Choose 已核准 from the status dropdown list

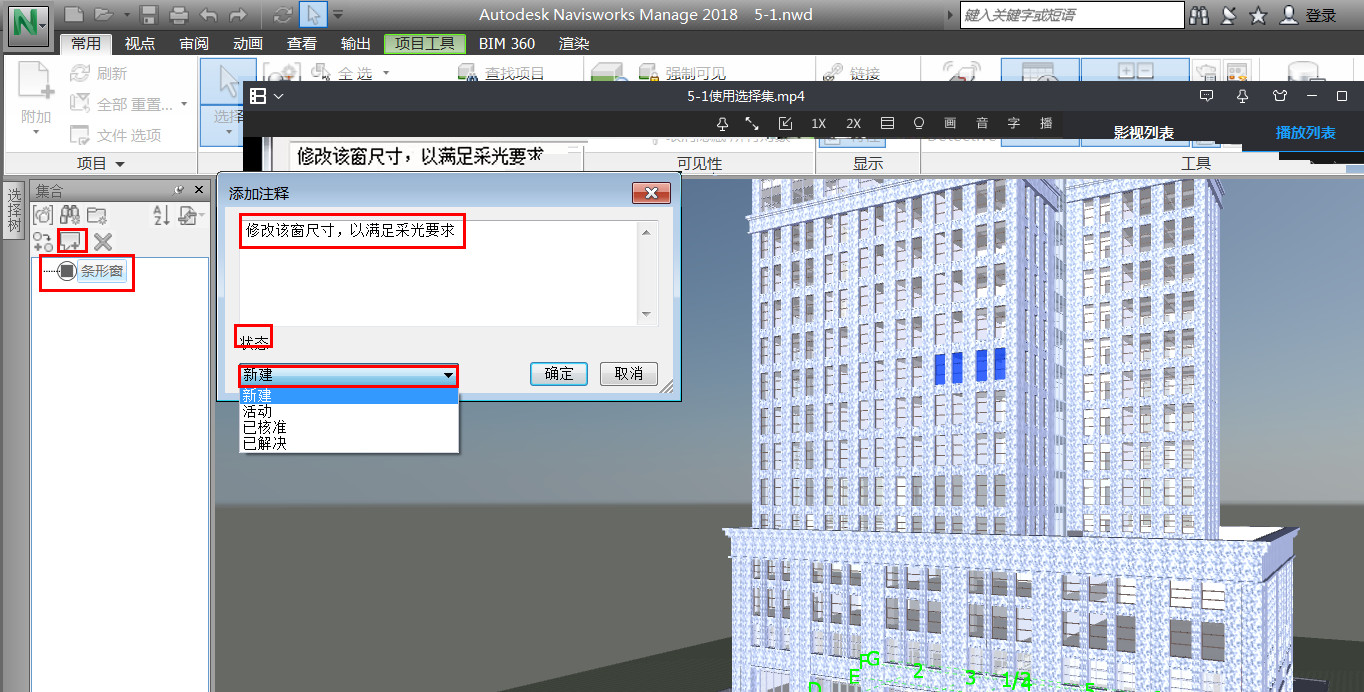(x=348, y=427)
